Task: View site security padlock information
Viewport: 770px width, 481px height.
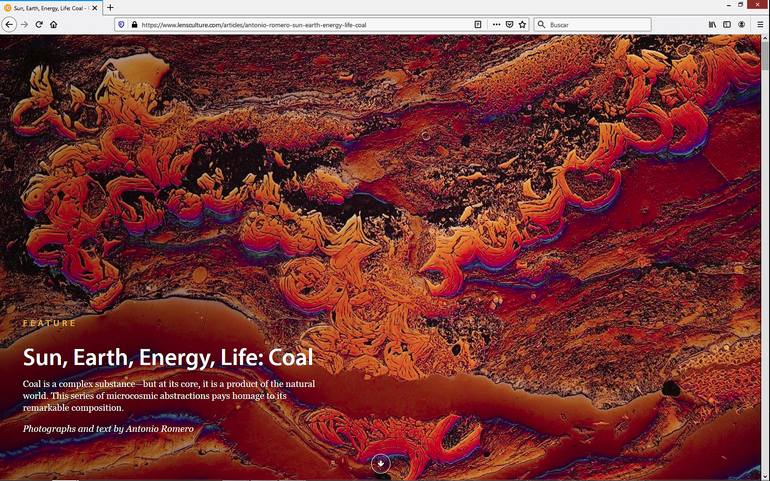Action: point(134,25)
